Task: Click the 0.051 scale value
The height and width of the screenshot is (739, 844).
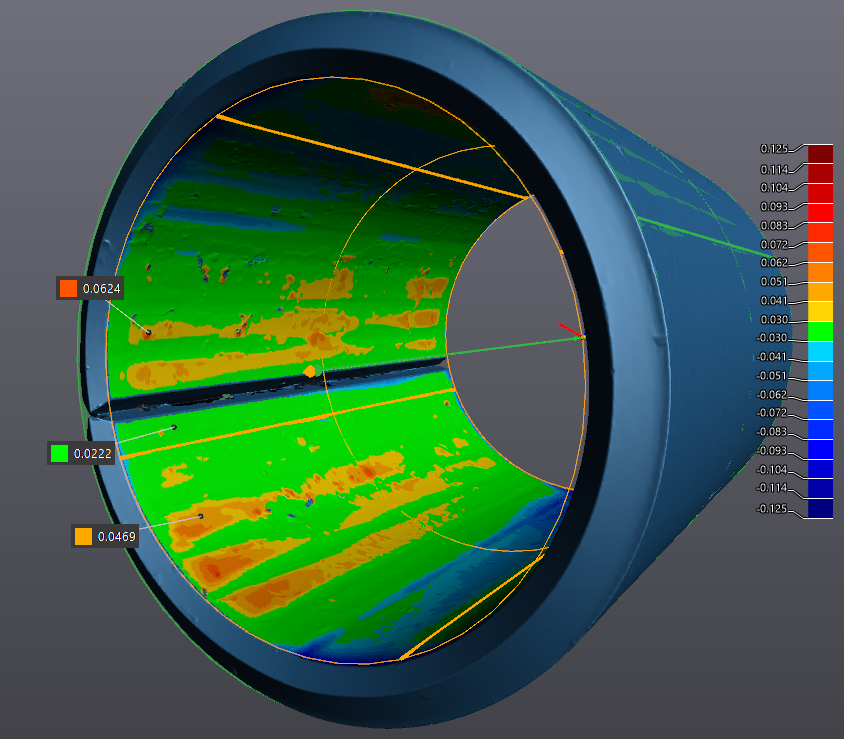Action: click(x=774, y=281)
